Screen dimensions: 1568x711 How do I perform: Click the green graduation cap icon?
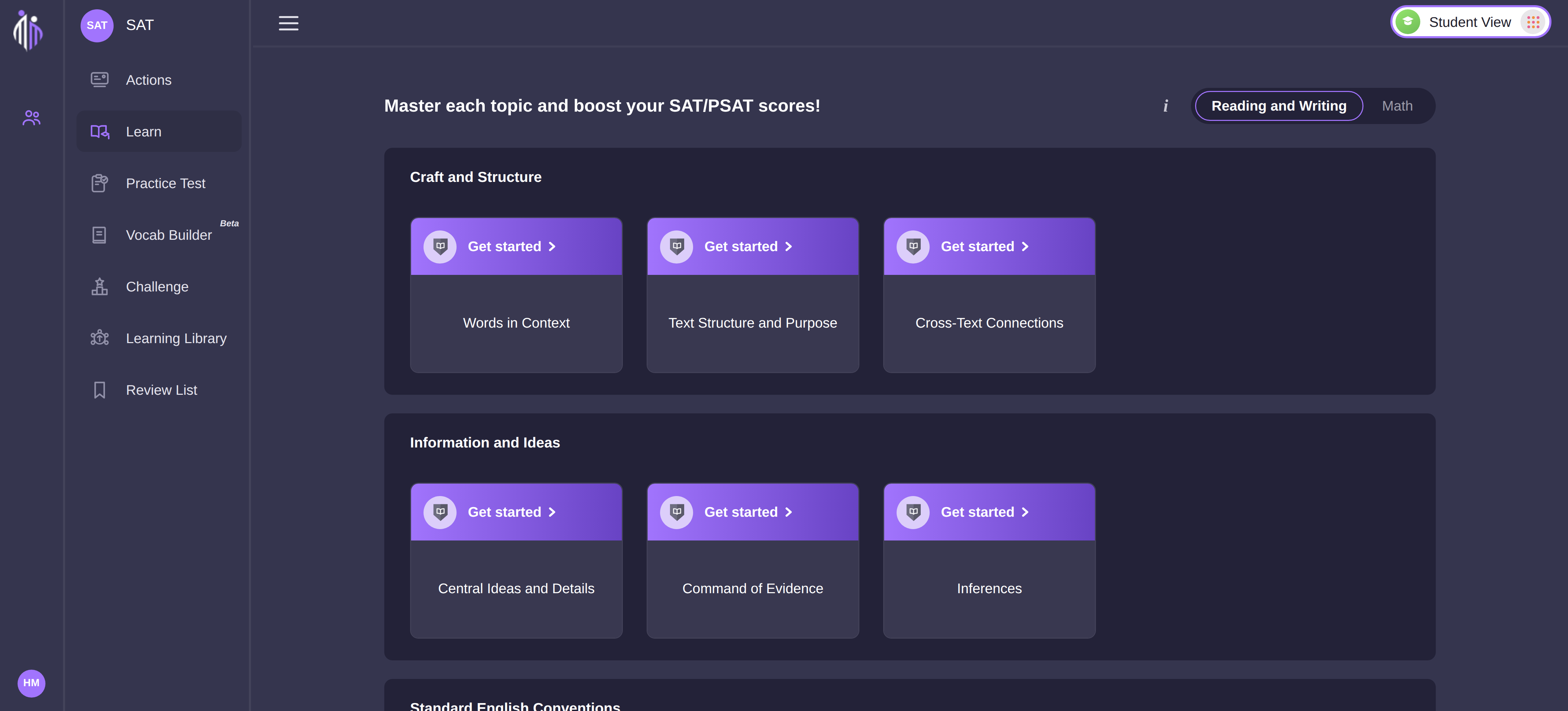(1408, 22)
